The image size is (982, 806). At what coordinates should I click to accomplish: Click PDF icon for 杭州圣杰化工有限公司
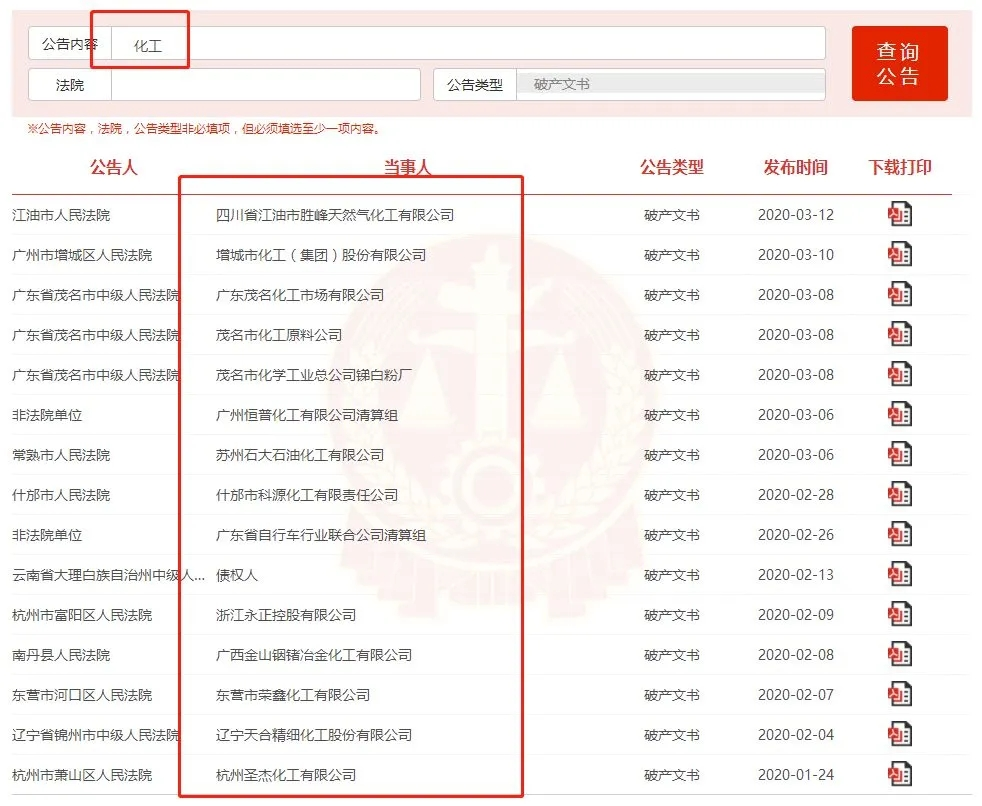click(x=900, y=775)
